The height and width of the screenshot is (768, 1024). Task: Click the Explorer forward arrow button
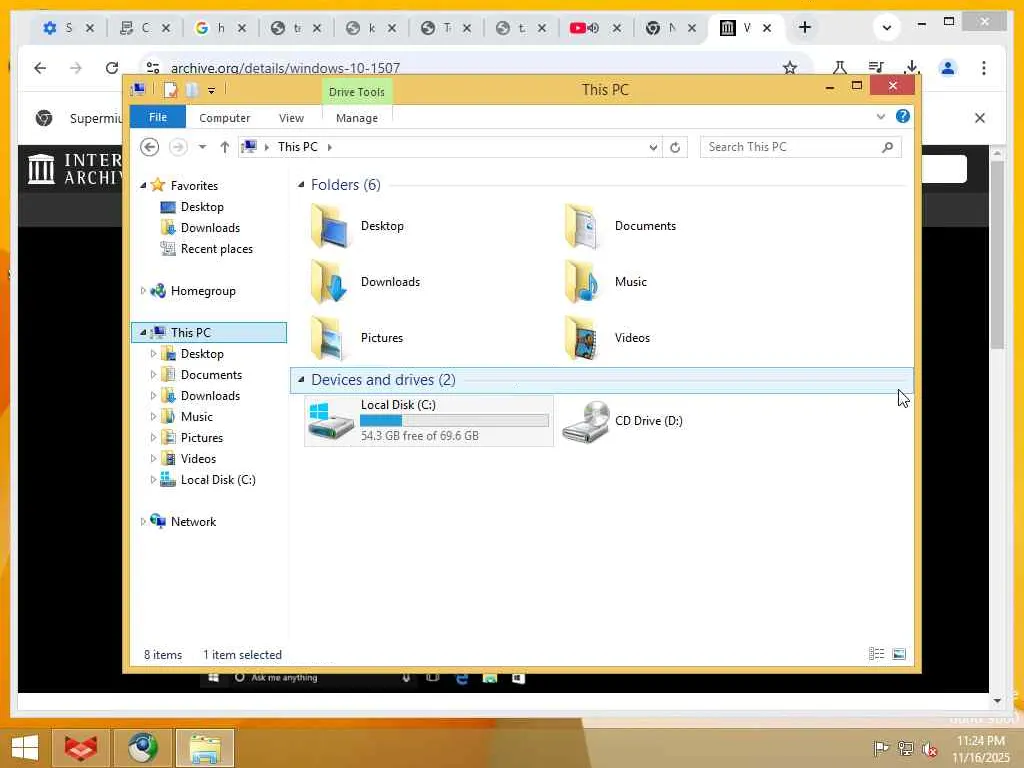coord(178,147)
